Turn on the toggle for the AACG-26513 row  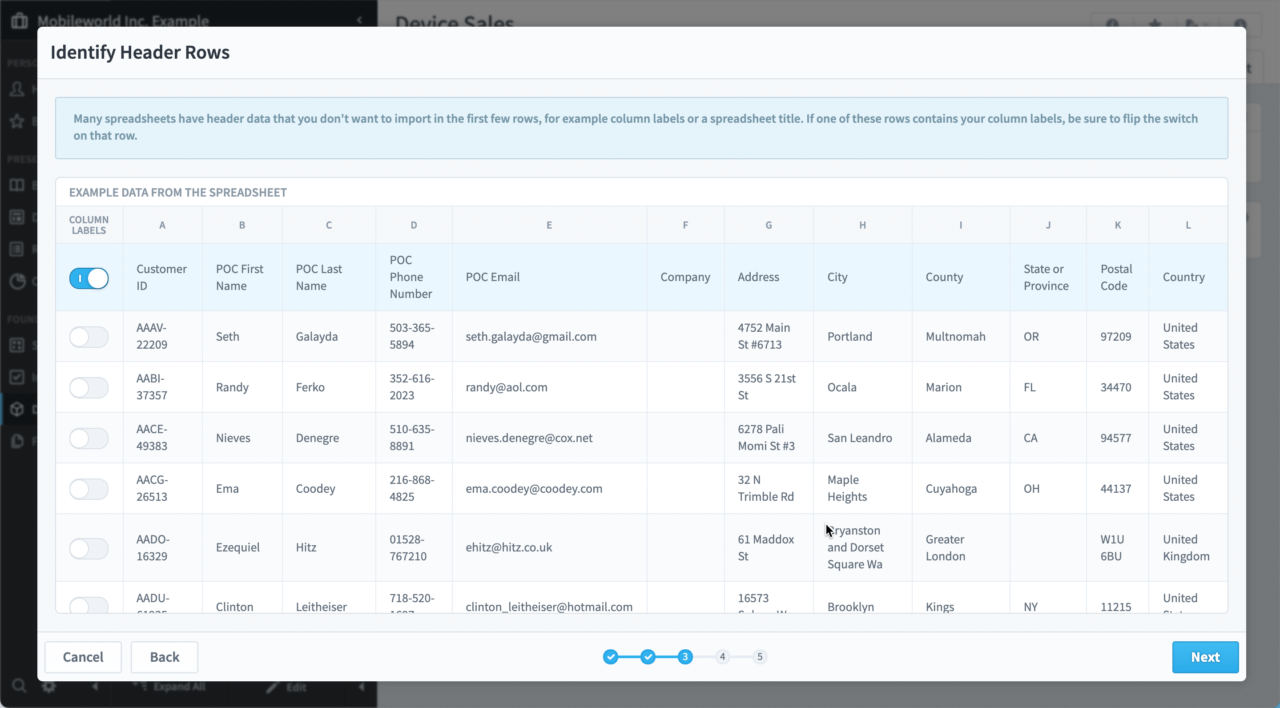89,489
